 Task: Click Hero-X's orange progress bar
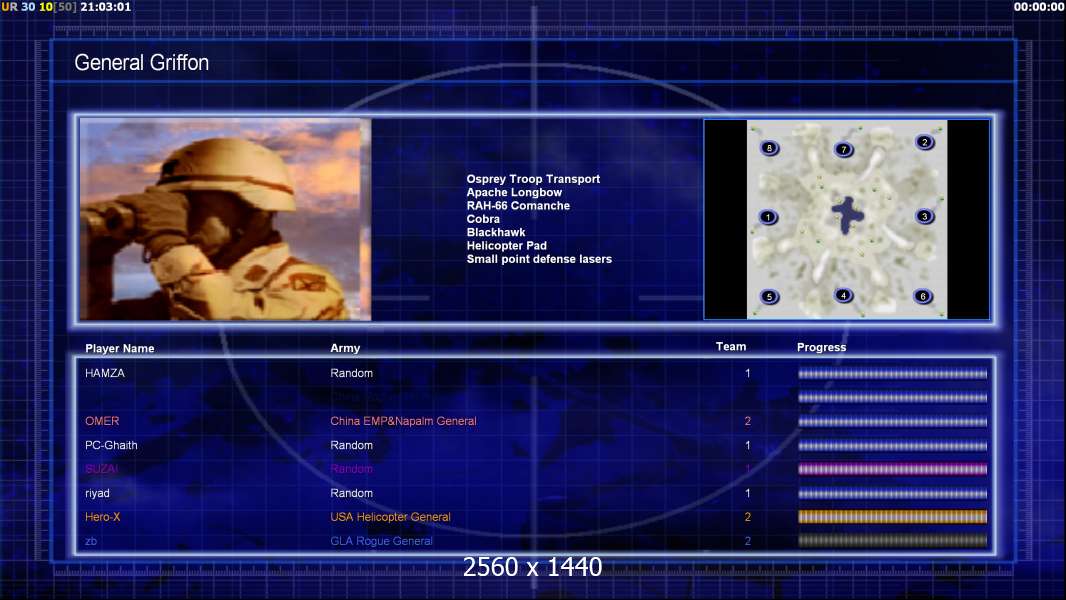[x=893, y=517]
